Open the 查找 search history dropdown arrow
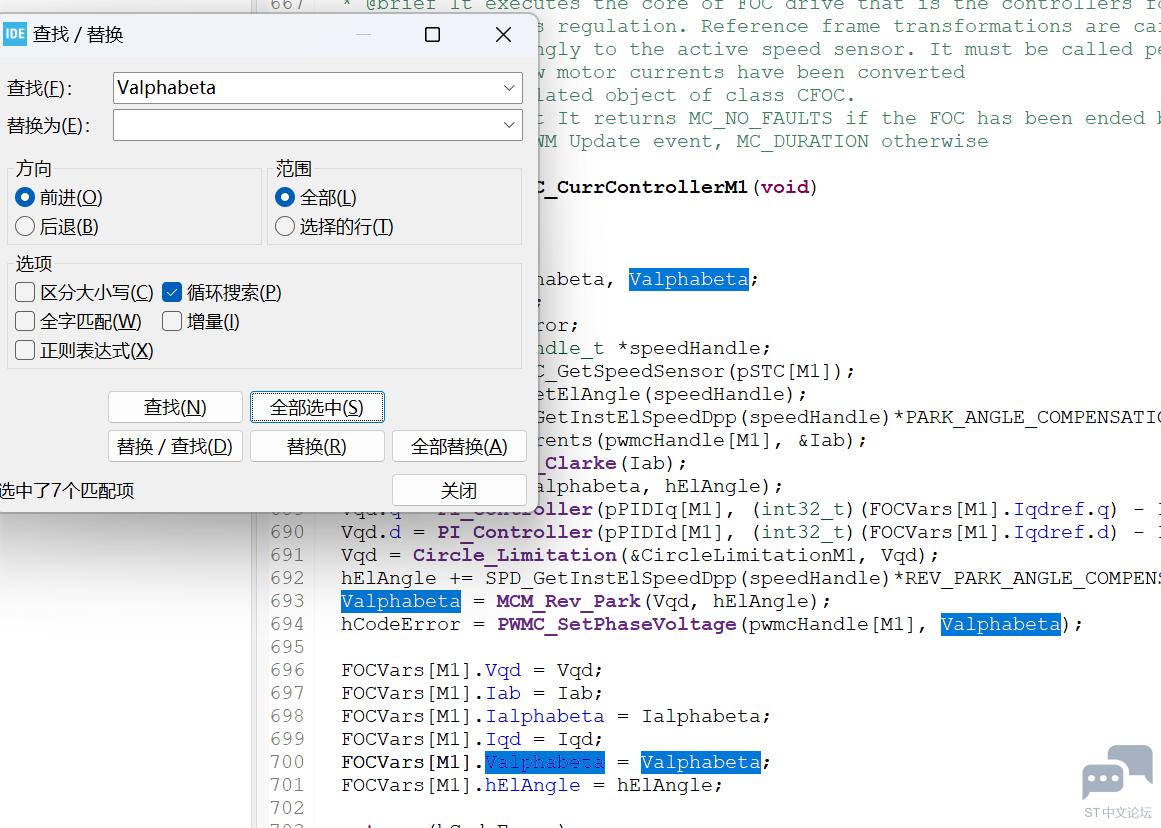This screenshot has width=1161, height=828. tap(509, 87)
